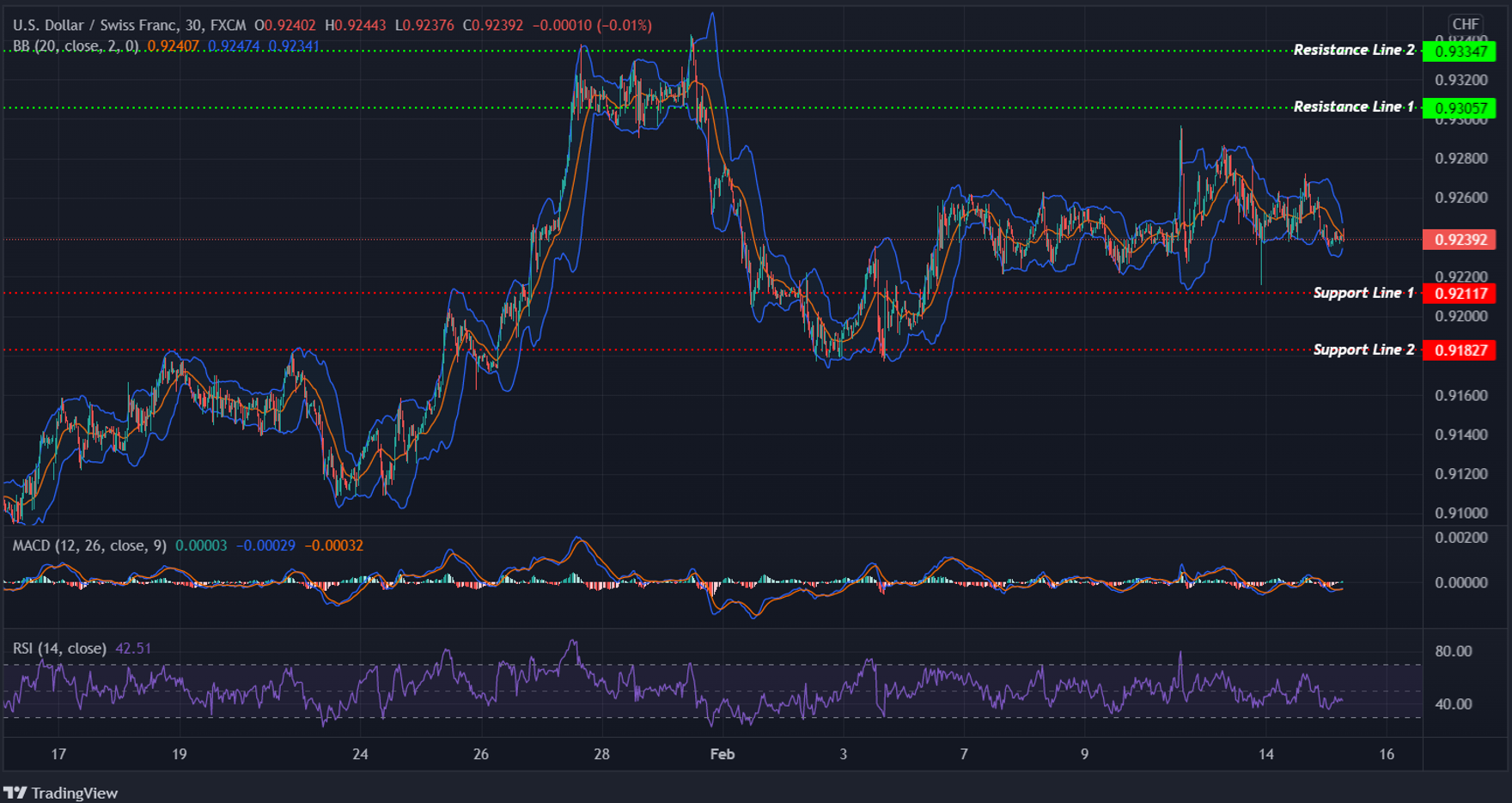Select the green 0.93347 Resistance Line 2 price tag

pyautogui.click(x=1460, y=52)
